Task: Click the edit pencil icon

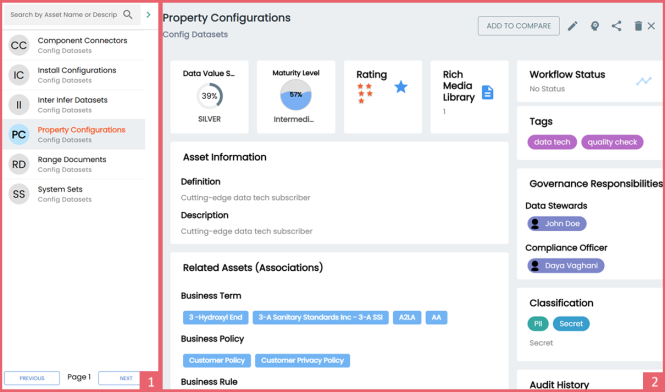Action: pos(573,26)
